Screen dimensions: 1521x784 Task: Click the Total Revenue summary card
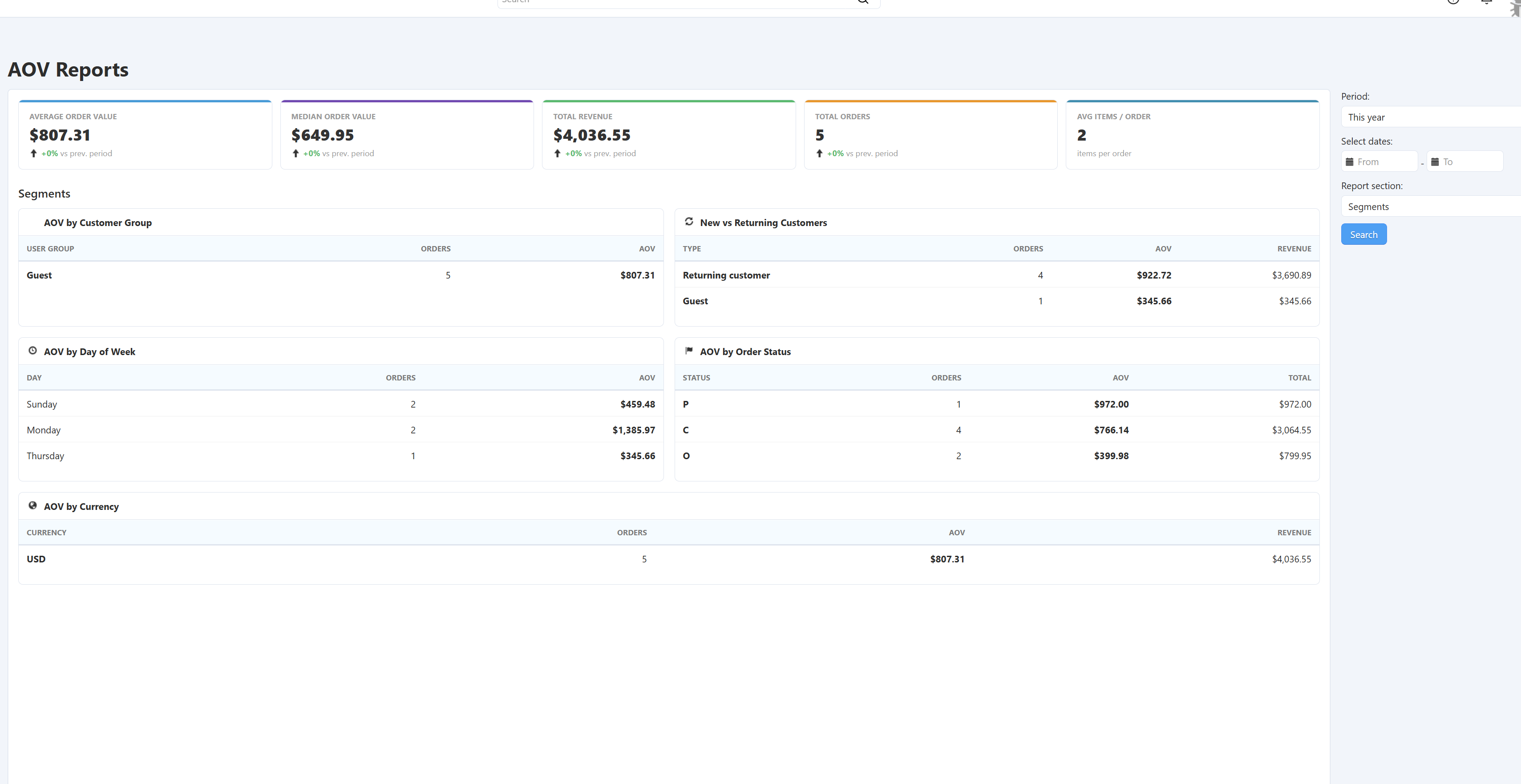(668, 135)
